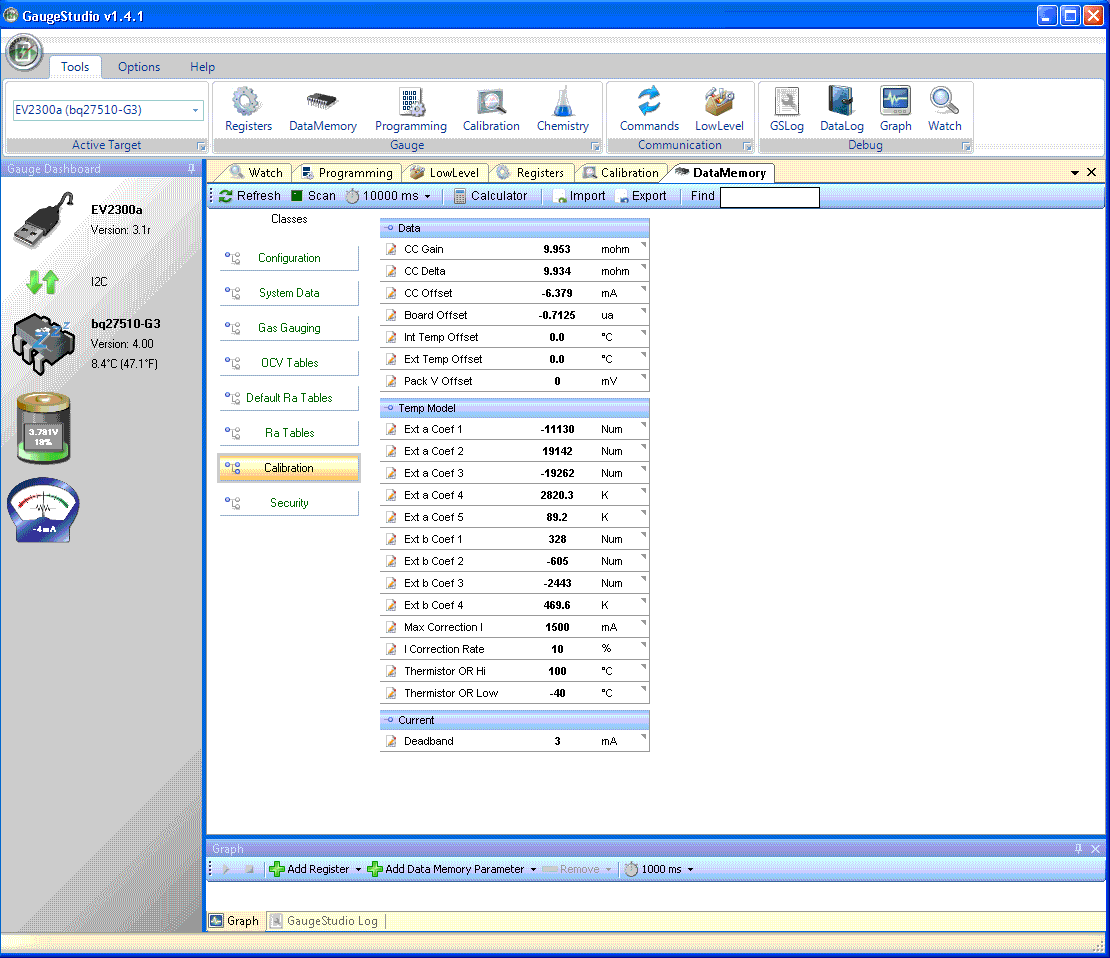The image size is (1110, 958).
Task: Click the sleeping bq27510-G3 chip icon
Action: 43,345
